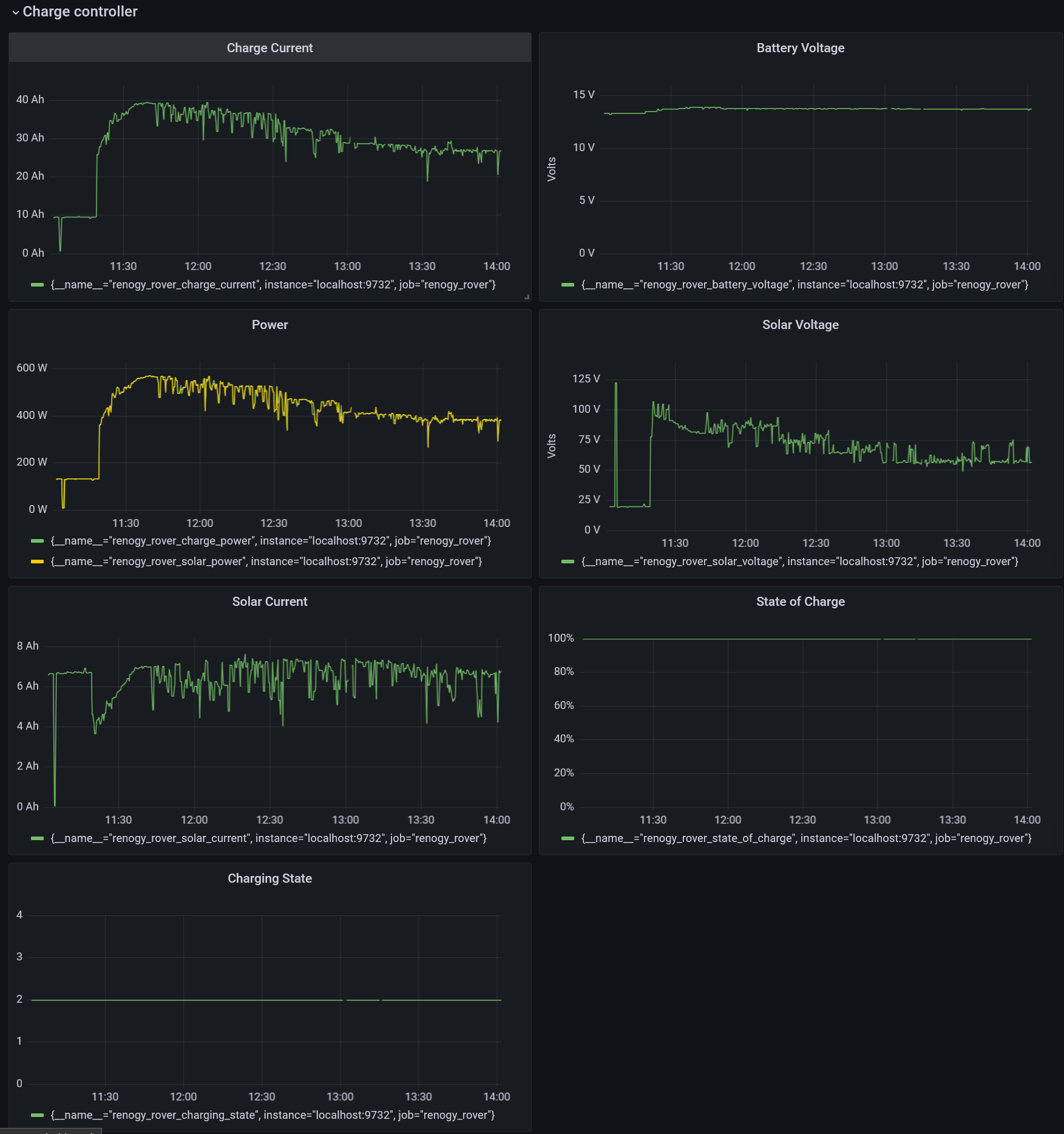Click the renogy_rover_charge_current legend color swatch

pos(38,285)
